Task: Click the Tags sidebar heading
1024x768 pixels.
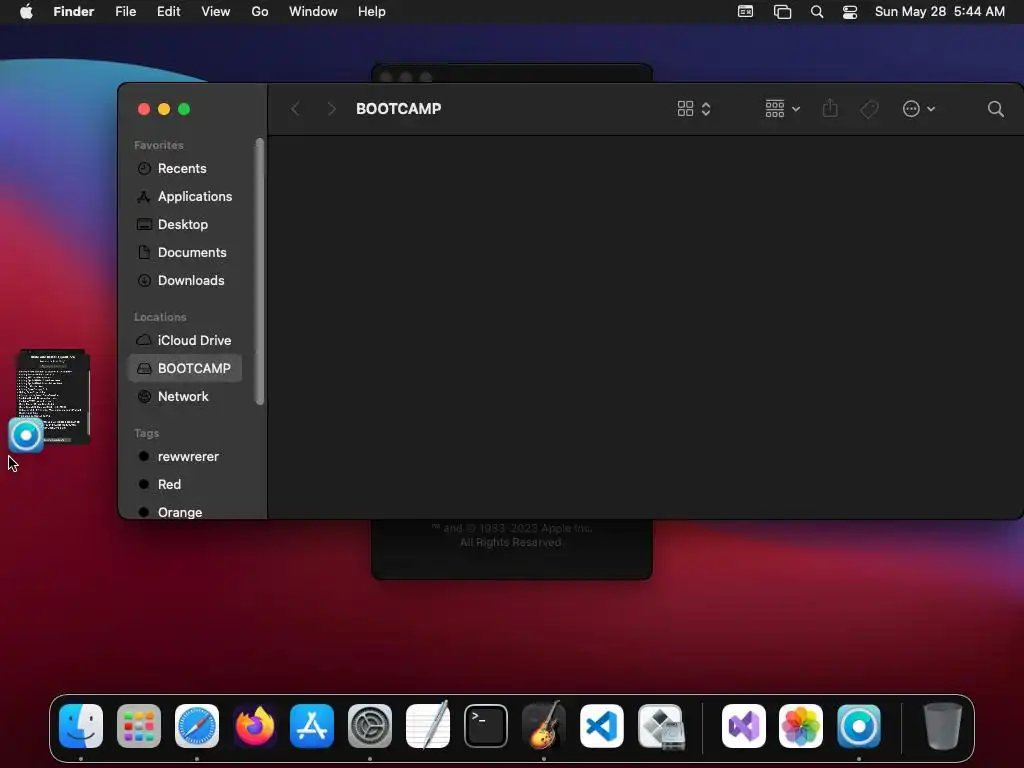Action: 146,433
